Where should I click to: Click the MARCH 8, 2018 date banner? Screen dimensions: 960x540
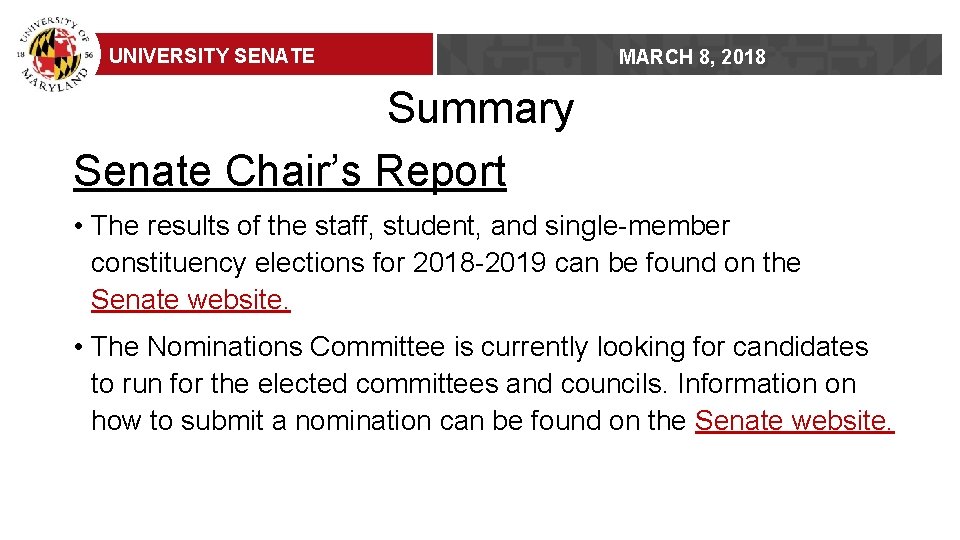point(692,57)
